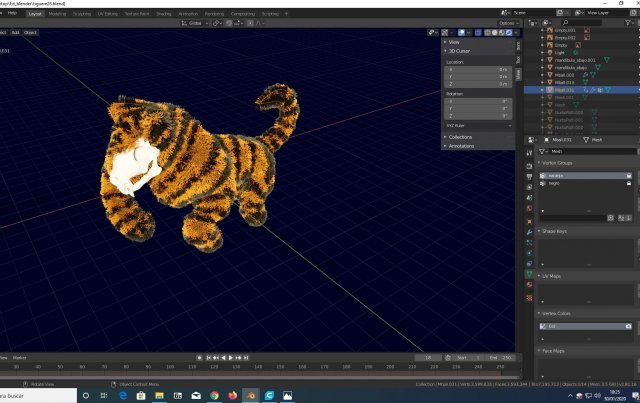Jump to the timeline end frame
640x403 pixels.
[x=246, y=358]
